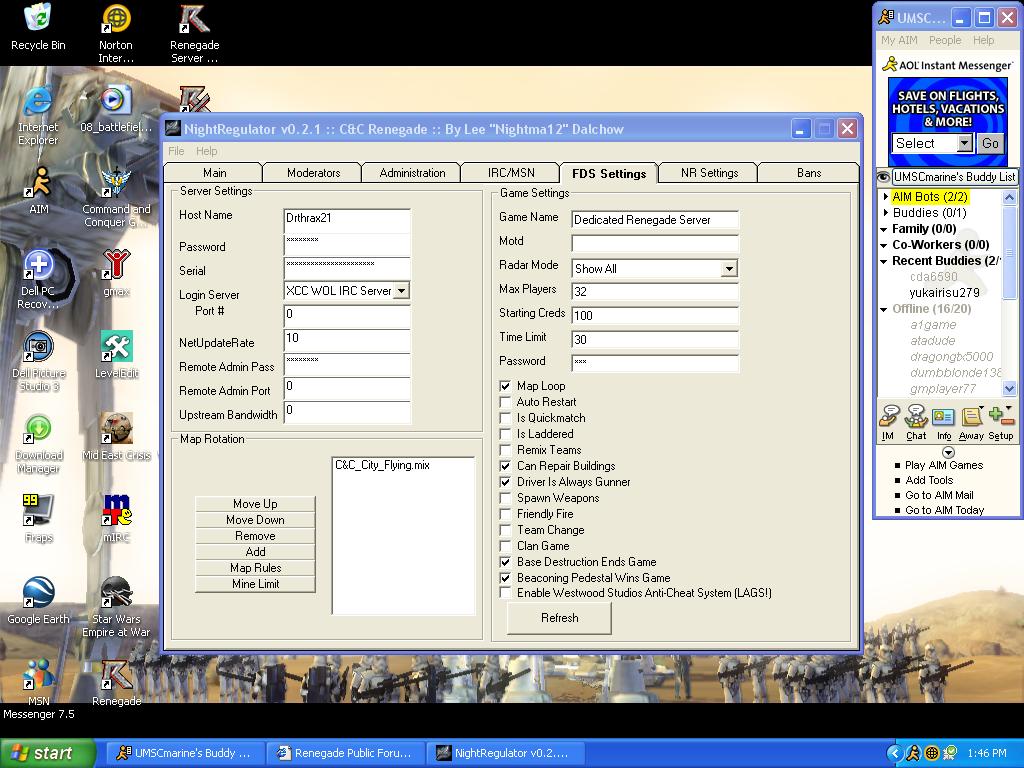Click the Game Name text field
Image resolution: width=1024 pixels, height=768 pixels.
655,220
